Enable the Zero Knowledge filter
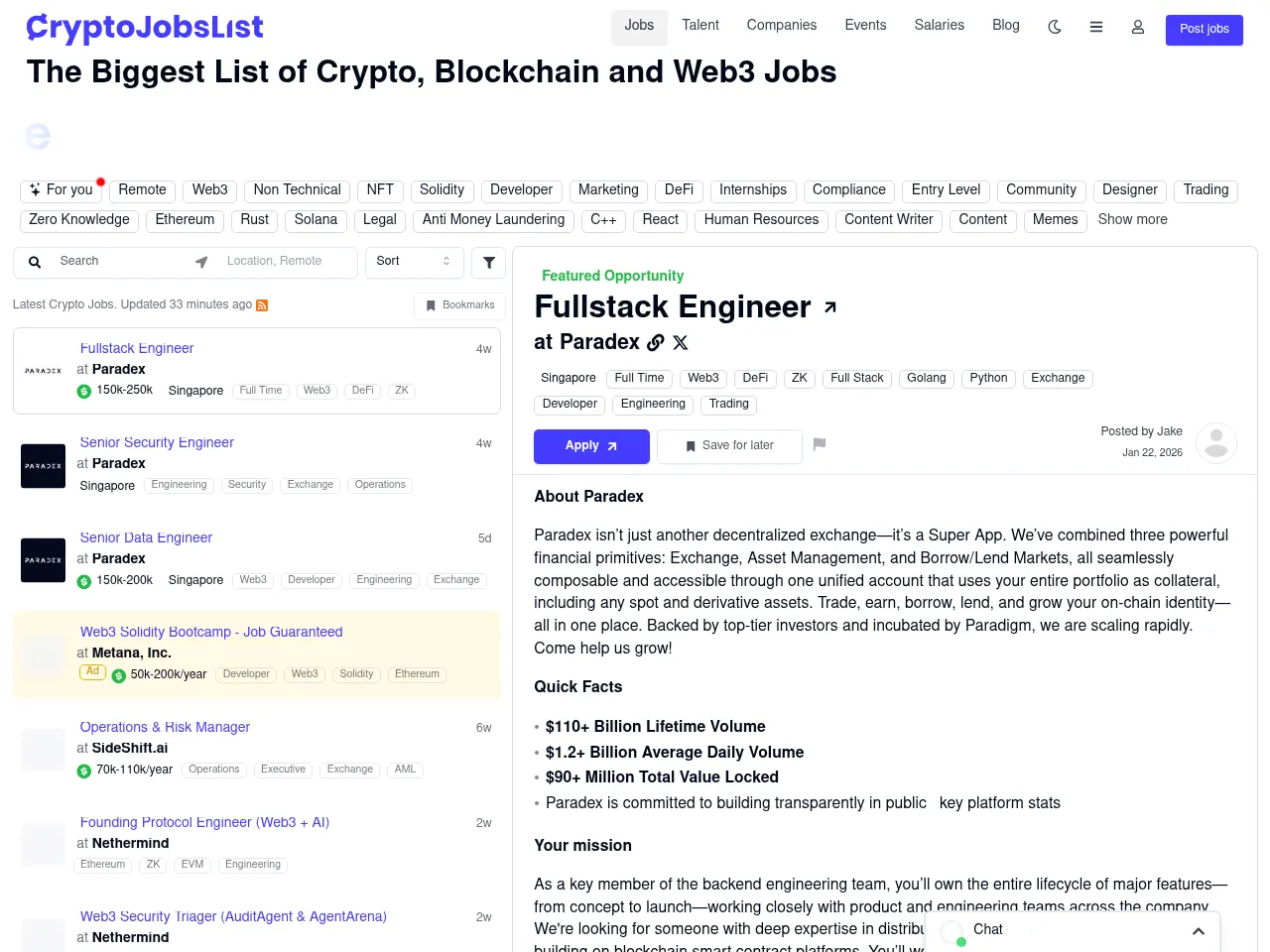 coord(78,219)
